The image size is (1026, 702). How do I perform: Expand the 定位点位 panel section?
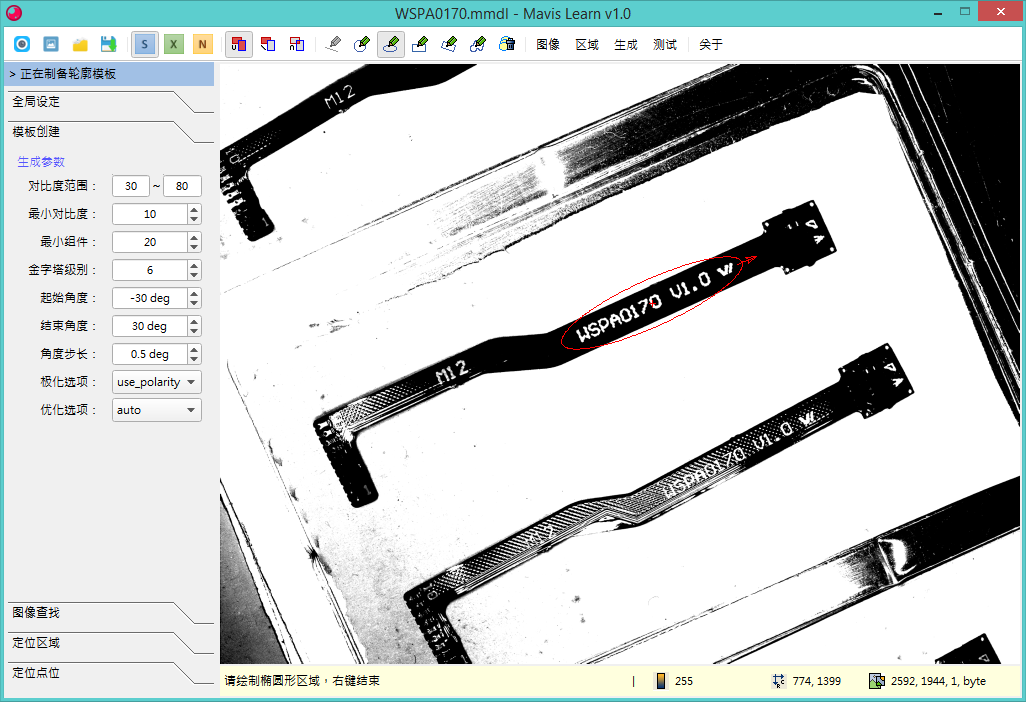coord(110,673)
